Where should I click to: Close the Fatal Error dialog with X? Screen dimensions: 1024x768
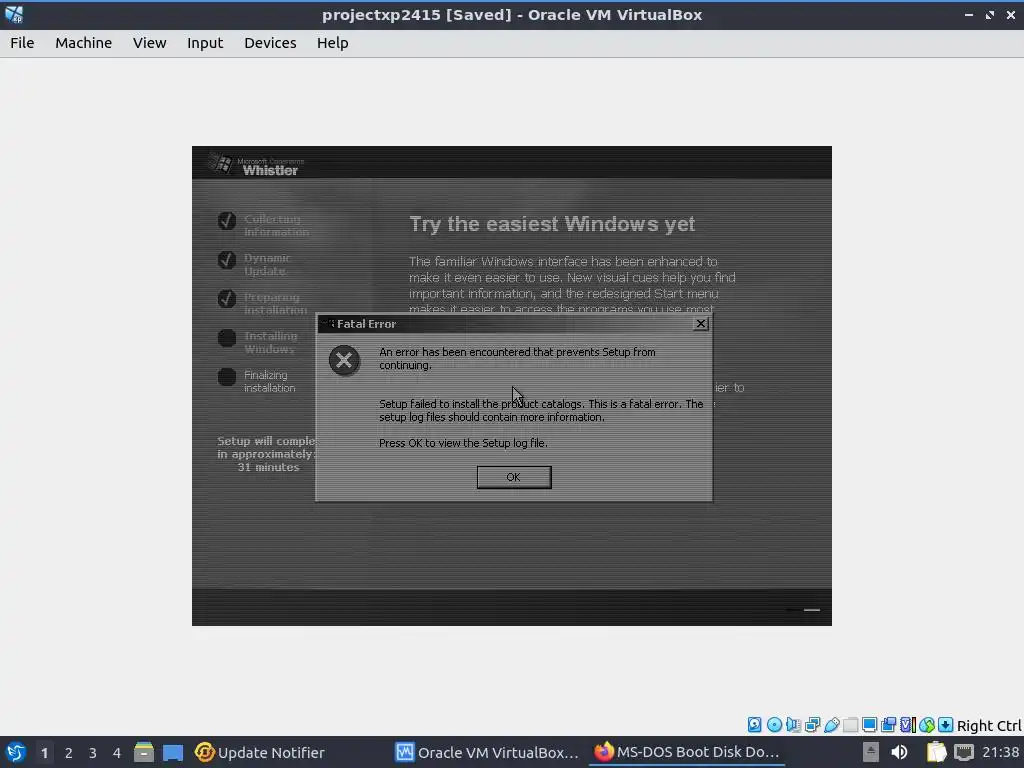point(701,323)
